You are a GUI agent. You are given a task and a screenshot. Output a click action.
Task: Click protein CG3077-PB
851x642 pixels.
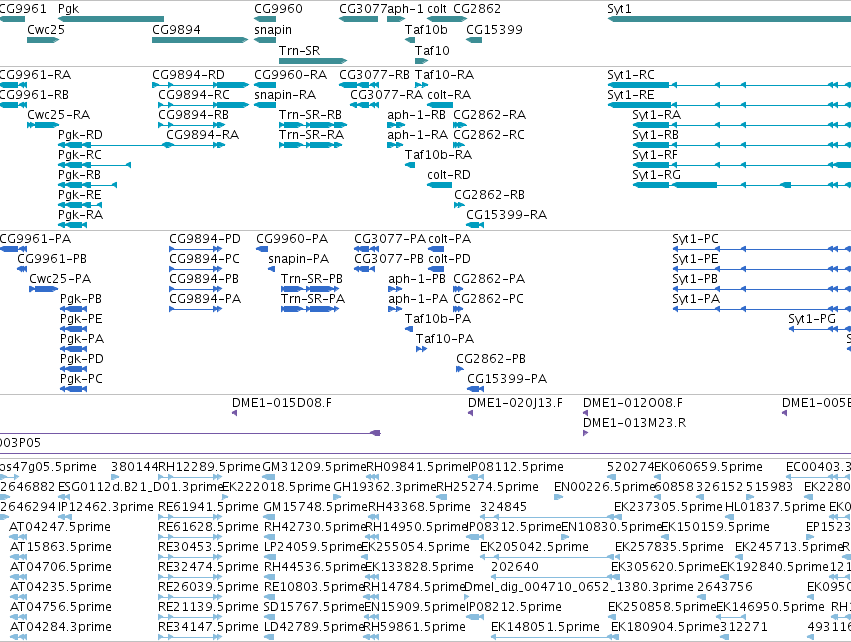click(364, 269)
